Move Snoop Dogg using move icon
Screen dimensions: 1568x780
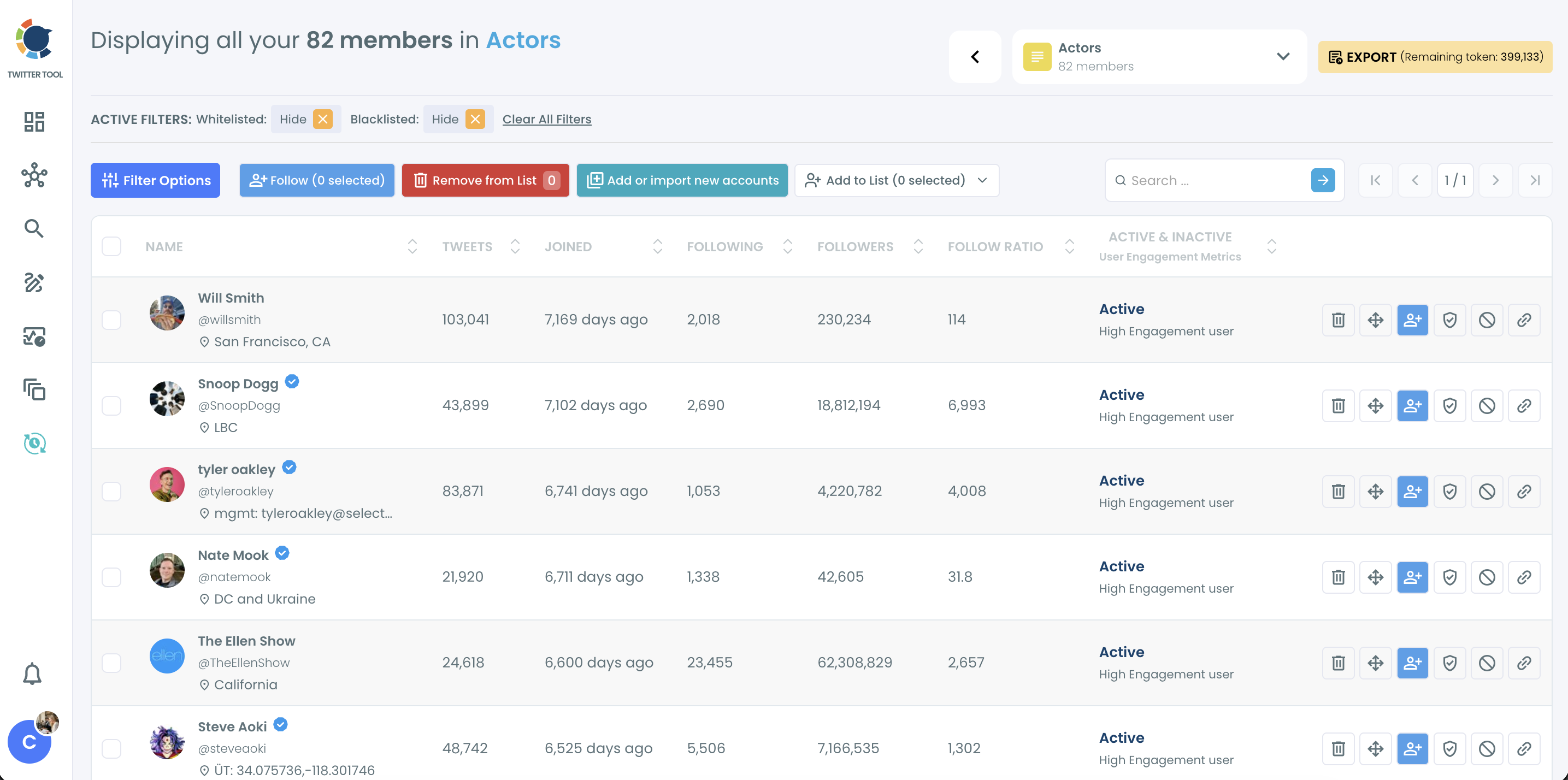coord(1375,406)
